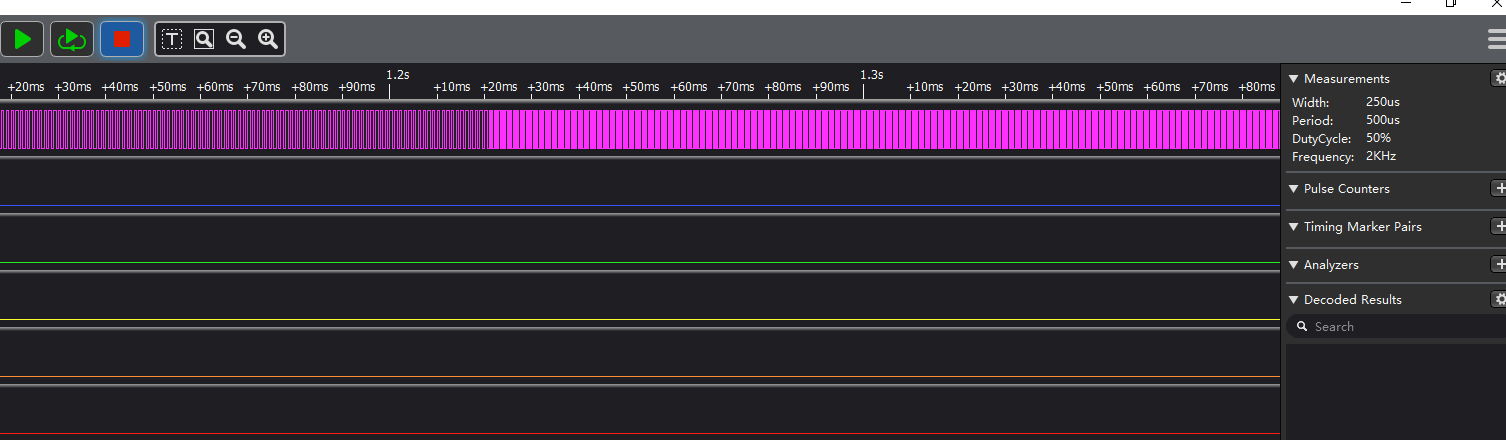The image size is (1506, 440).
Task: Collapse the Pulse Counters section
Action: coord(1294,189)
